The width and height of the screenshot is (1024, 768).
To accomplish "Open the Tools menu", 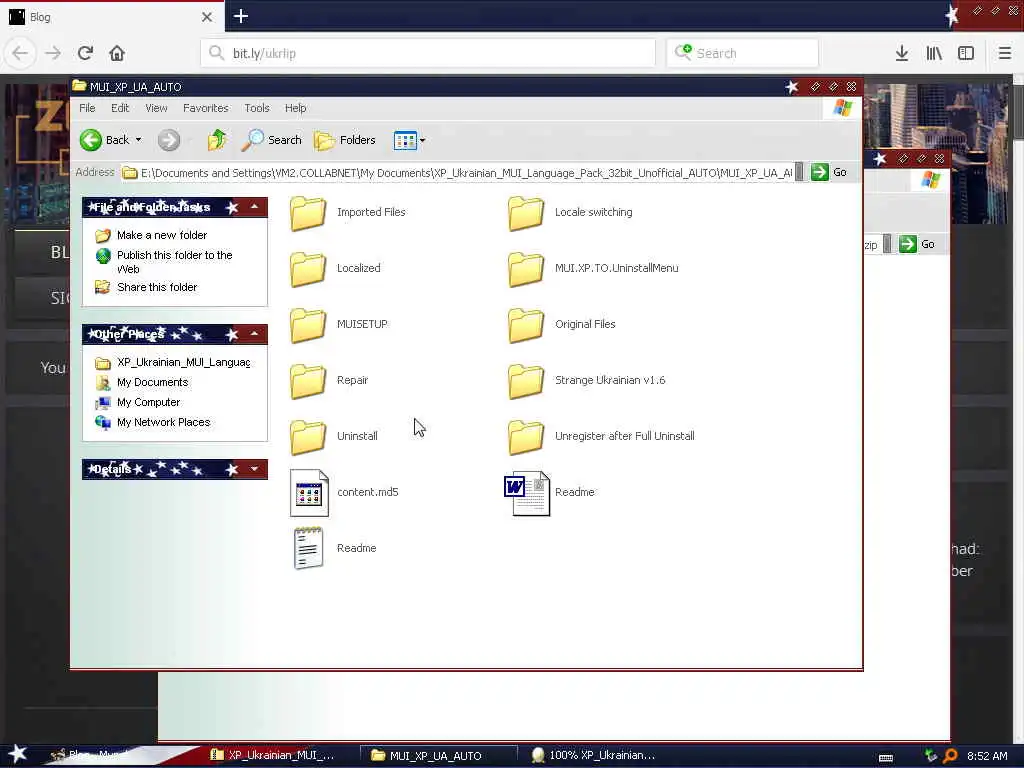I will [257, 108].
